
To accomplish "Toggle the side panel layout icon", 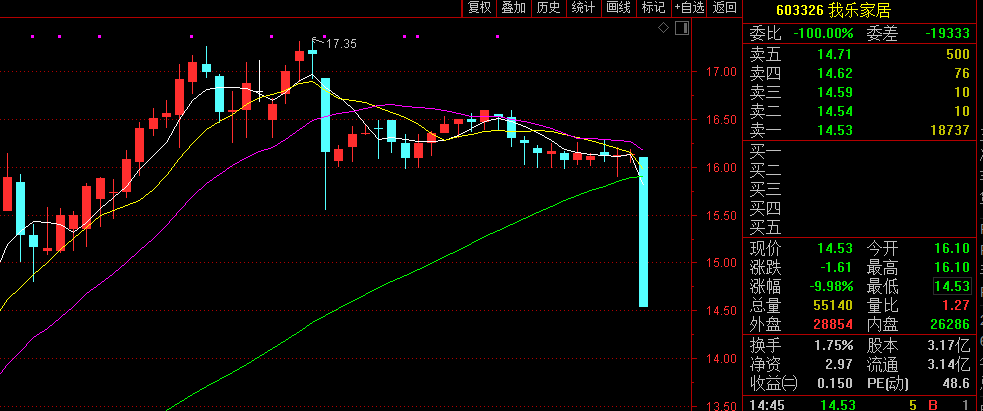I will (682, 27).
